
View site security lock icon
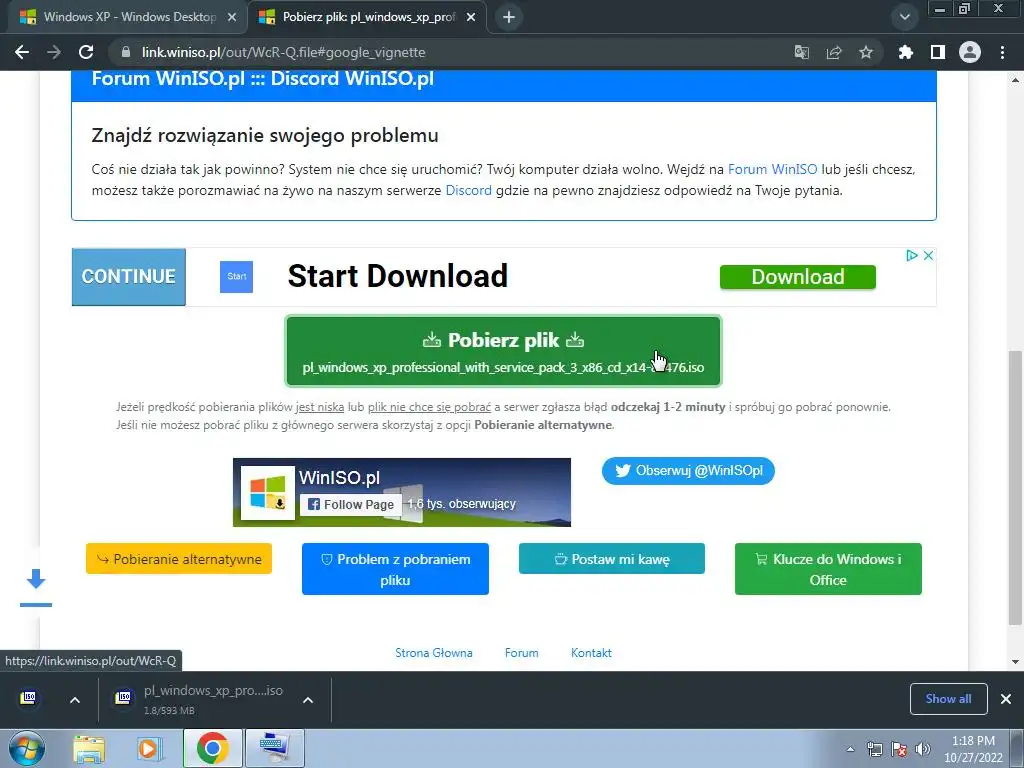coord(126,52)
